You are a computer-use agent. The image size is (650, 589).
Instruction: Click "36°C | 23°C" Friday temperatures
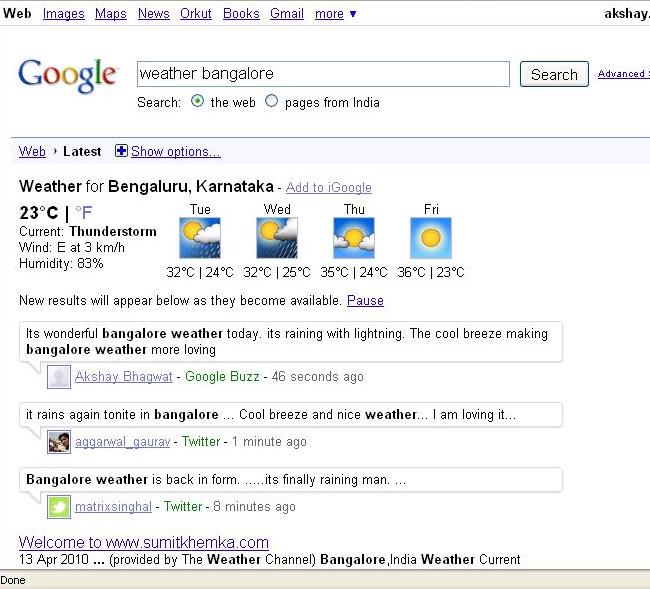click(x=431, y=273)
